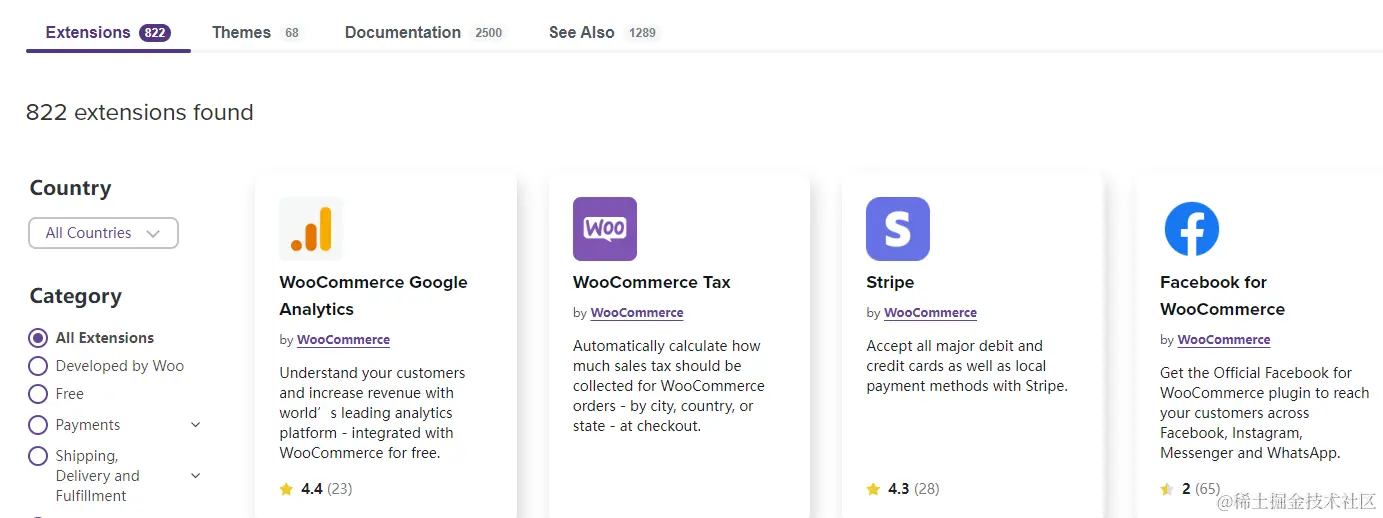Viewport: 1383px width, 518px height.
Task: Click the "822 extensions found" text
Action: [x=140, y=112]
